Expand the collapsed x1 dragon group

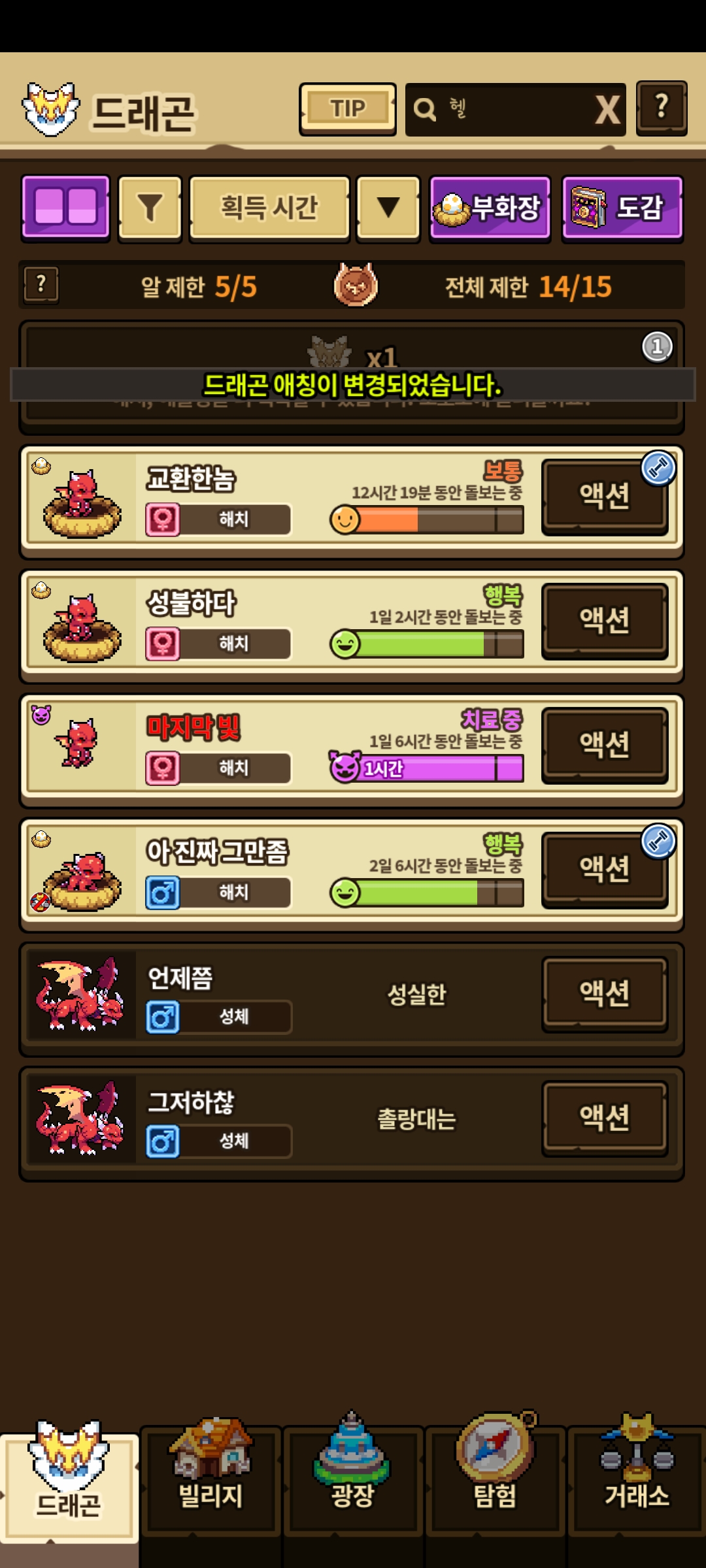[352, 377]
